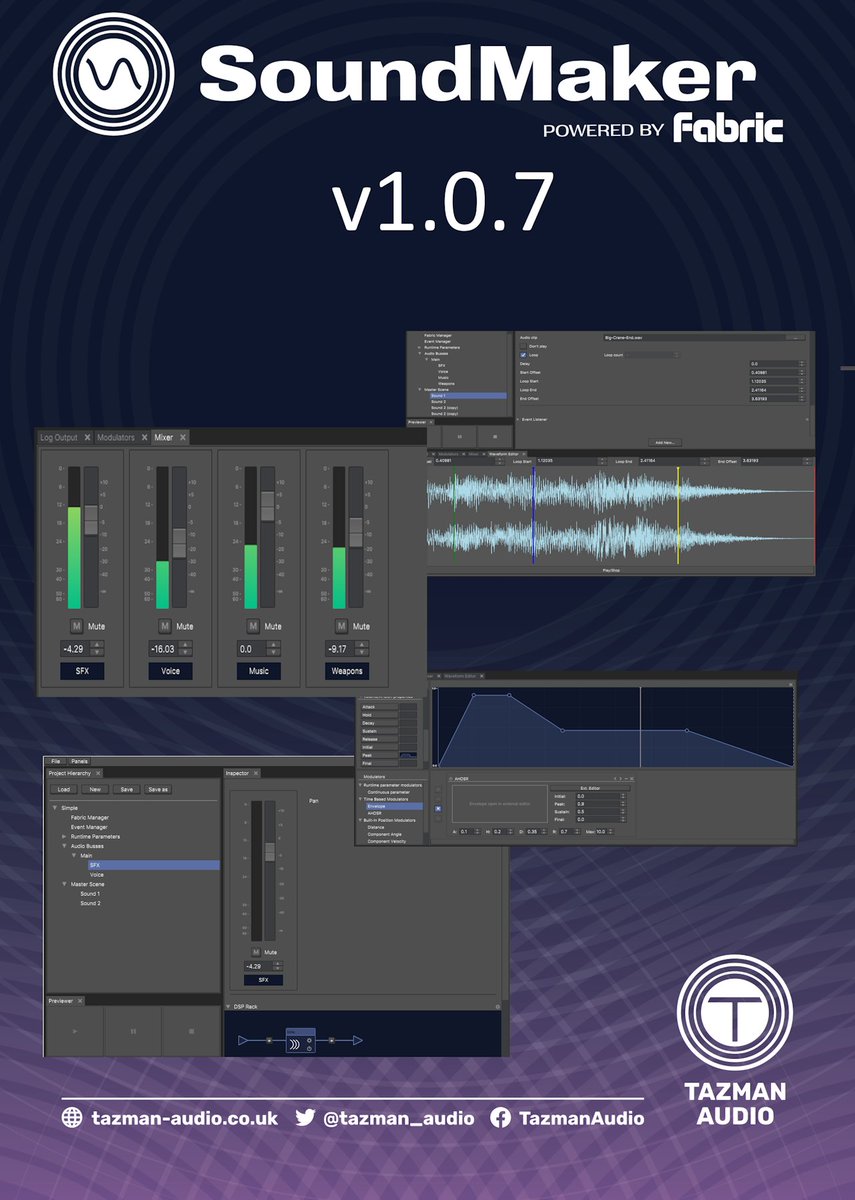
Task: Click the SFX volume fader in Mixer
Action: click(x=91, y=519)
